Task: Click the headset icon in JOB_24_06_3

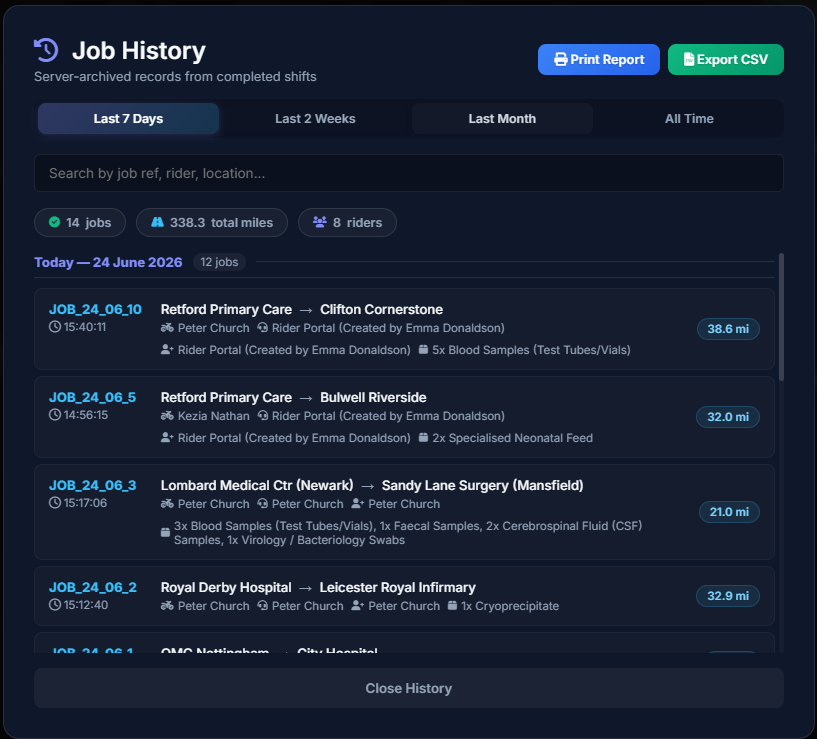Action: 263,504
